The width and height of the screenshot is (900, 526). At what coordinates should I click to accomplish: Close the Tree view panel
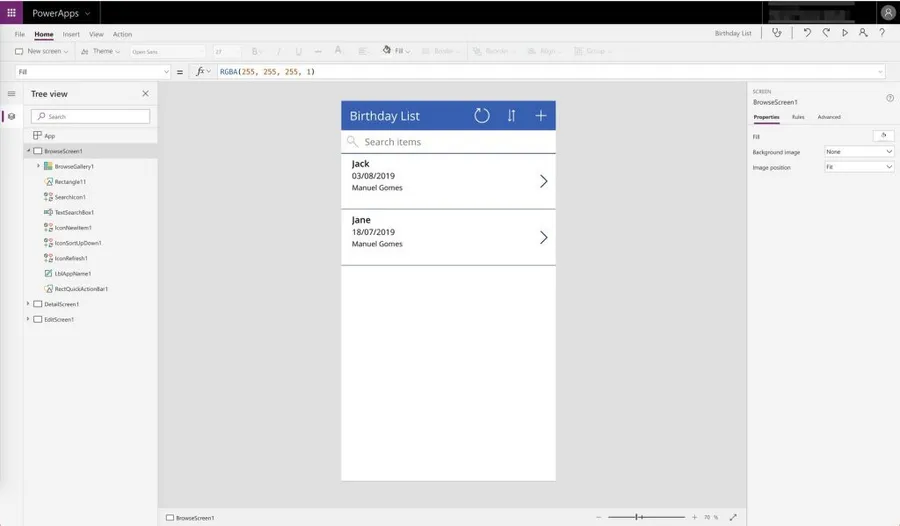pyautogui.click(x=145, y=93)
